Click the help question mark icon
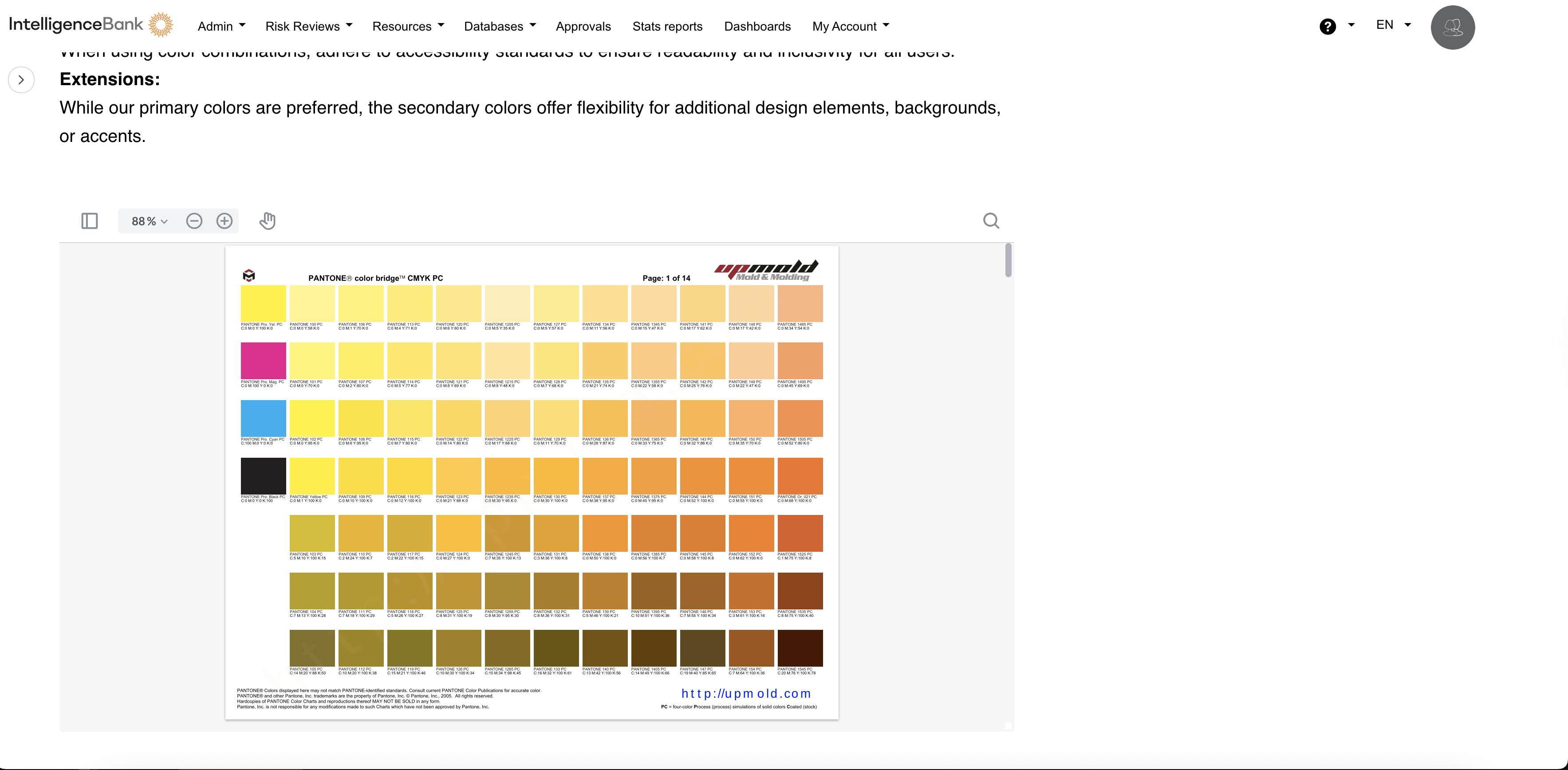Image resolution: width=1568 pixels, height=770 pixels. coord(1328,26)
